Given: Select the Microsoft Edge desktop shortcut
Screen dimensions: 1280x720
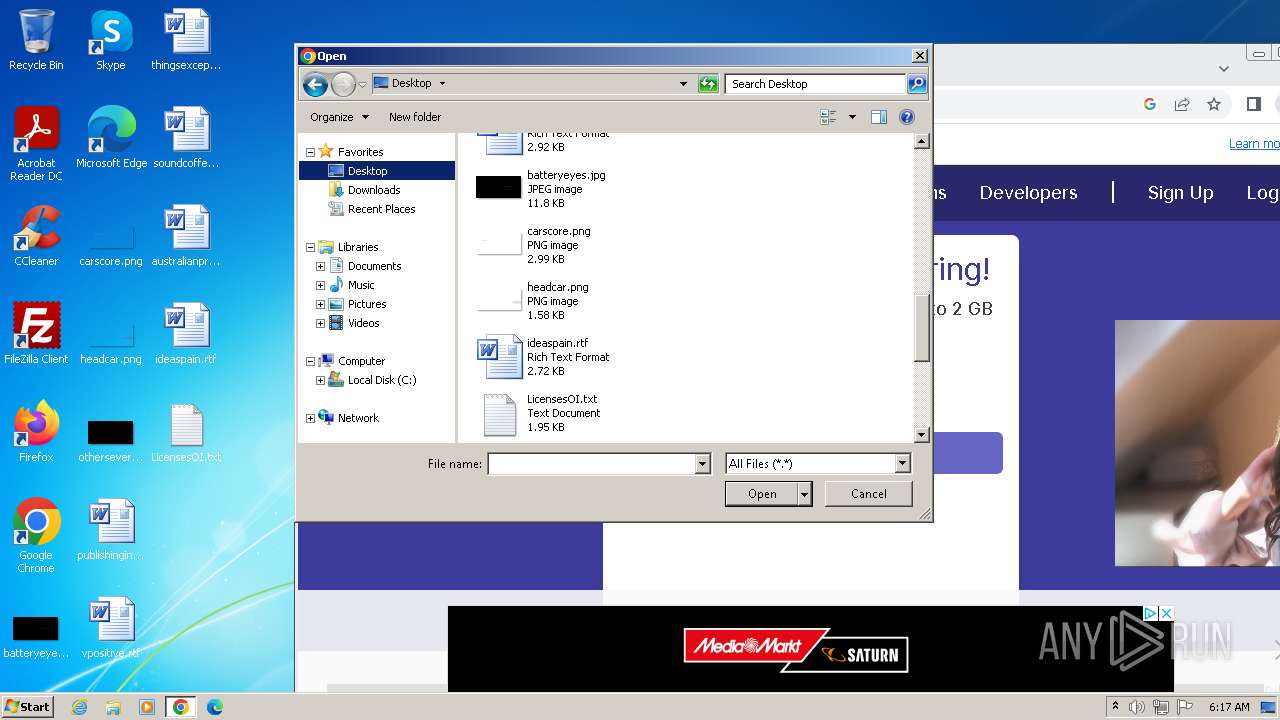Looking at the screenshot, I should (x=111, y=138).
